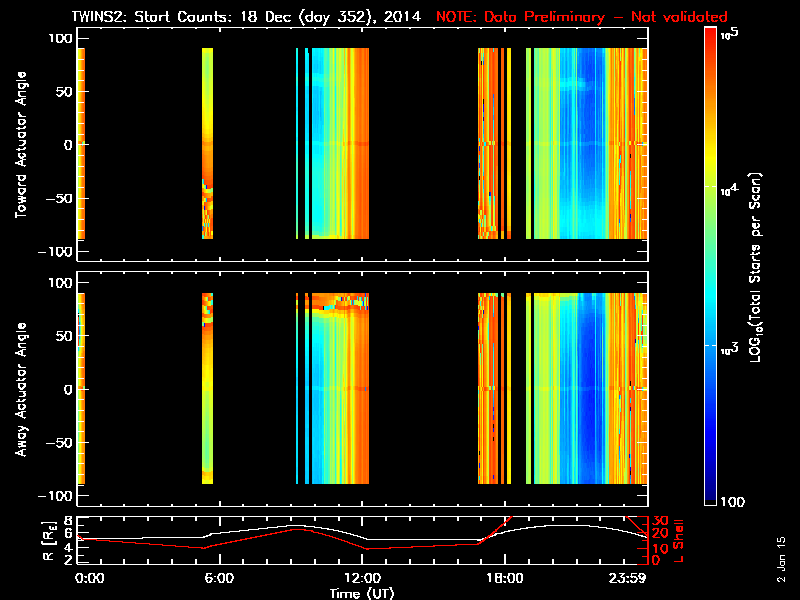This screenshot has width=800, height=600.
Task: Click the red 'L Shell' axis label
Action: coord(679,540)
